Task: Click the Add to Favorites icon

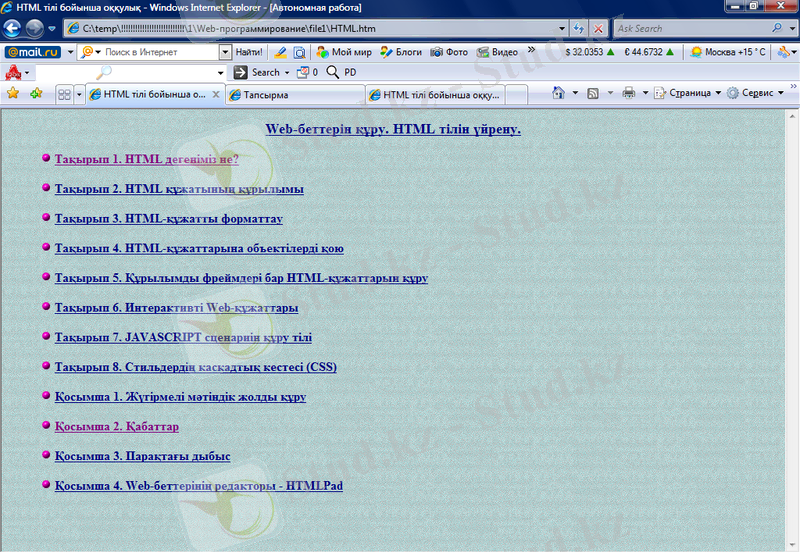Action: [36, 93]
